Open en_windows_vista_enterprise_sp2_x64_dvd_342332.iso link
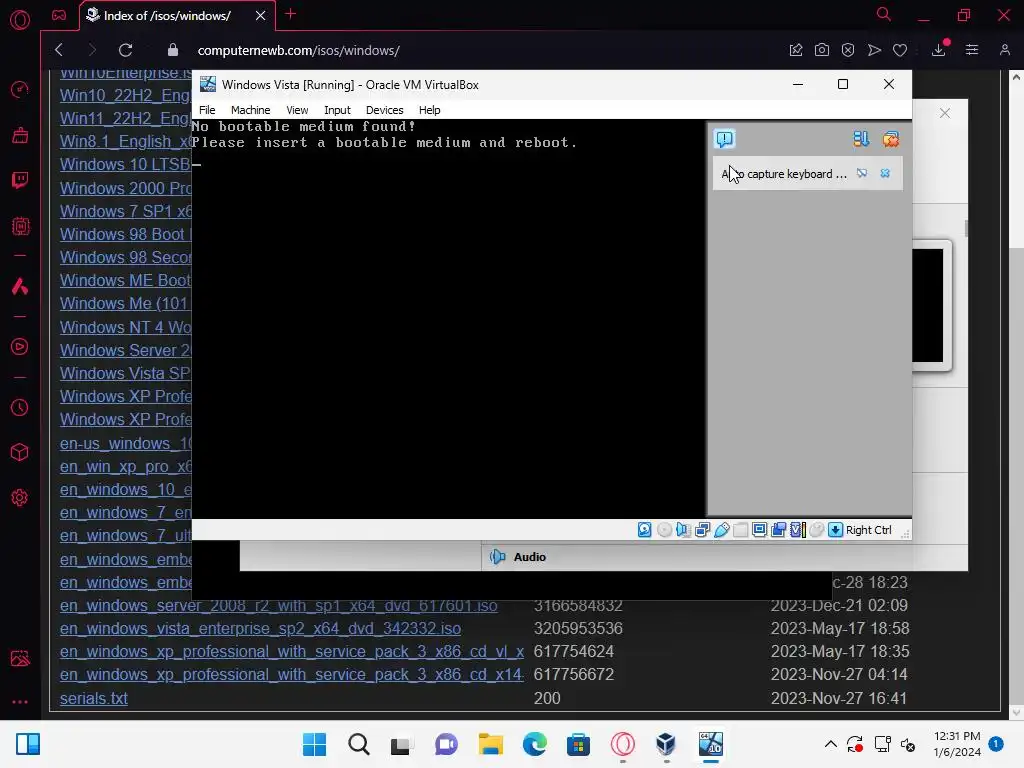Viewport: 1024px width, 768px height. click(261, 628)
